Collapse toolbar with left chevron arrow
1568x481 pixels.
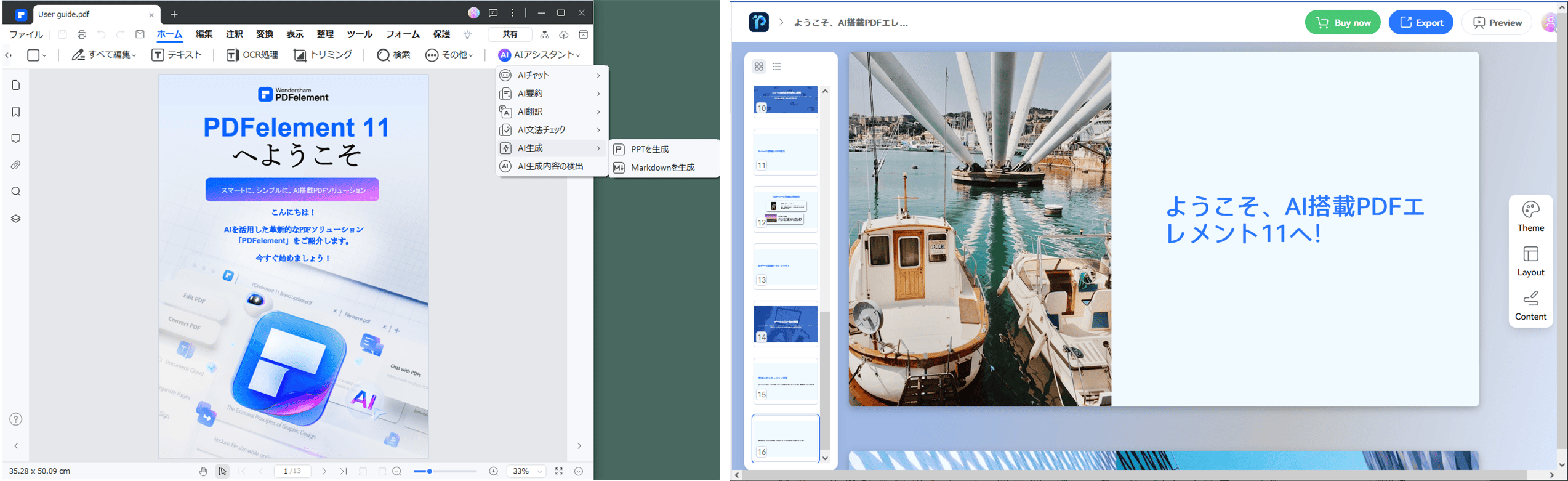[x=9, y=55]
